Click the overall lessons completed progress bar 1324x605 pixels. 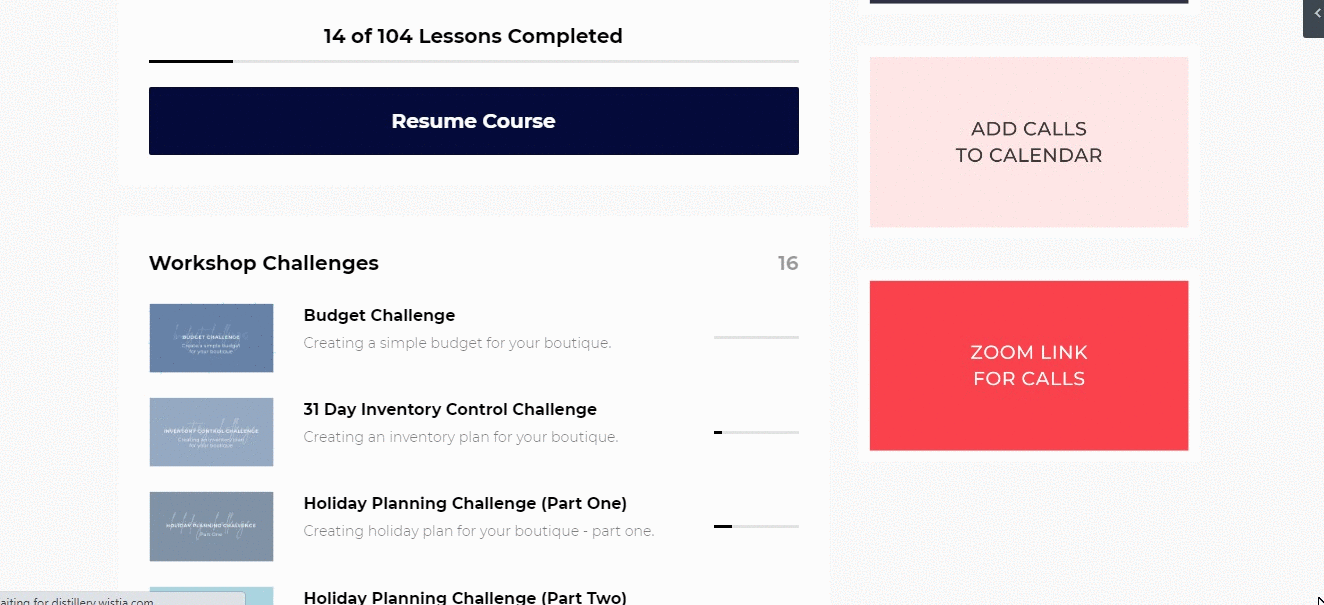tap(473, 62)
